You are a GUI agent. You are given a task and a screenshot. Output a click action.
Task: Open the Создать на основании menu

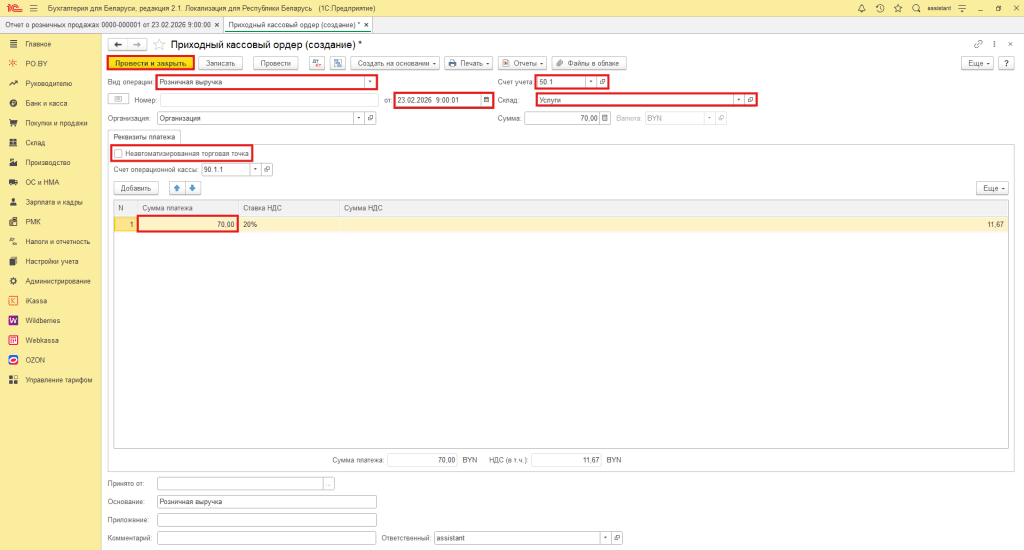point(395,63)
